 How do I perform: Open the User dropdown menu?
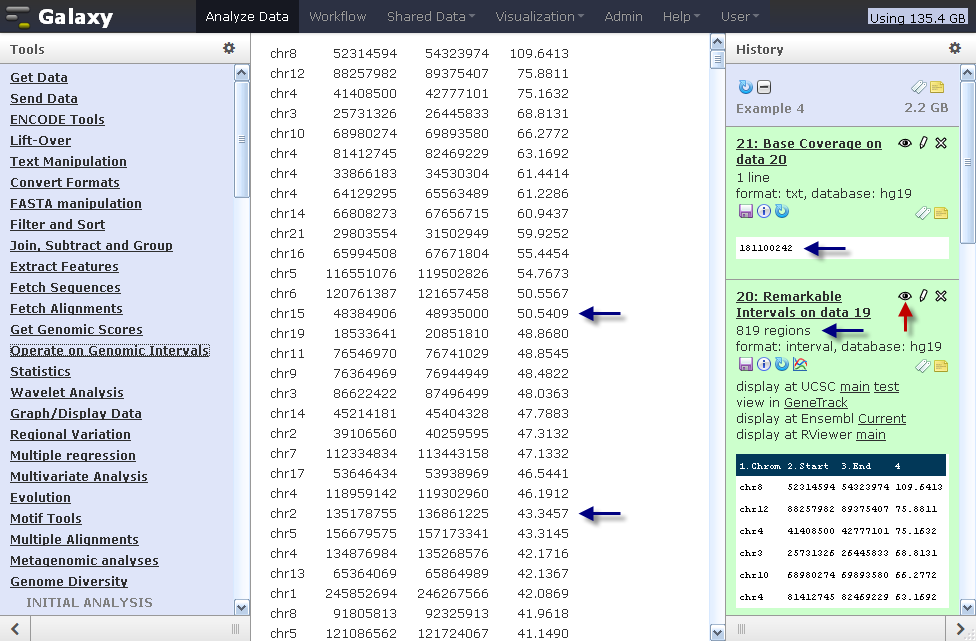(x=739, y=17)
